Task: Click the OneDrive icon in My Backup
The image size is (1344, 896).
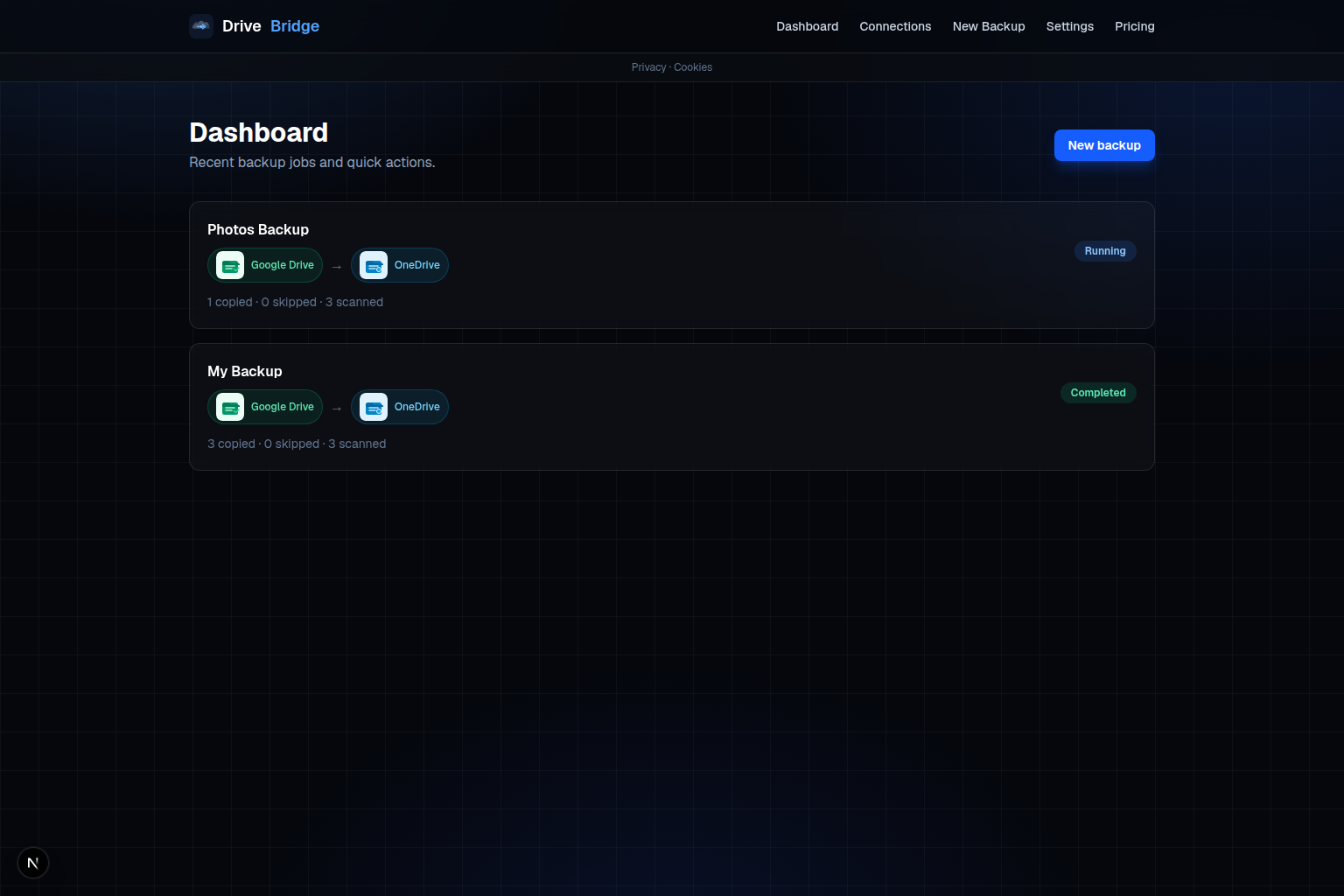Action: tap(374, 407)
